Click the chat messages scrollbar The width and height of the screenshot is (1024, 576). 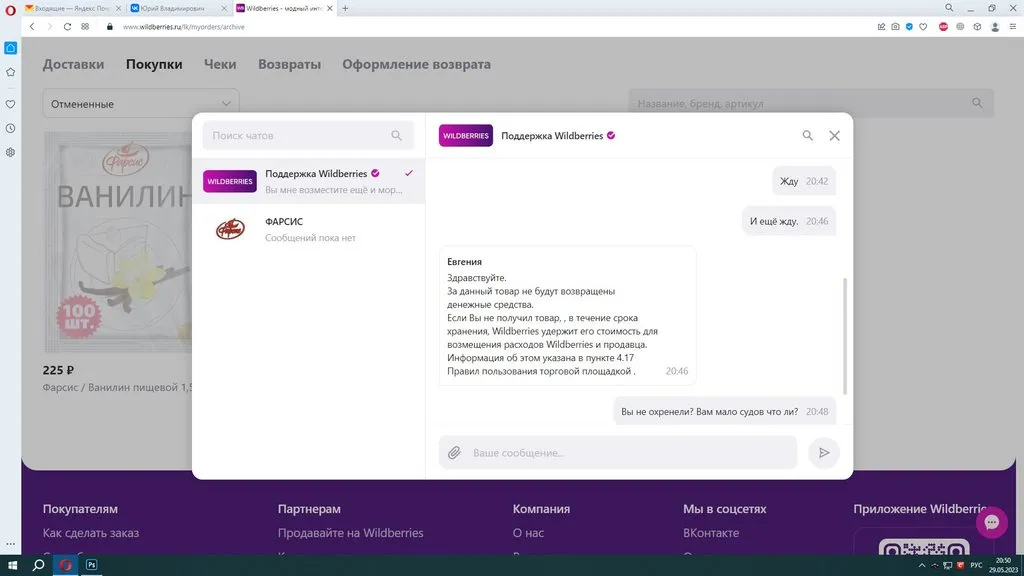[845, 336]
